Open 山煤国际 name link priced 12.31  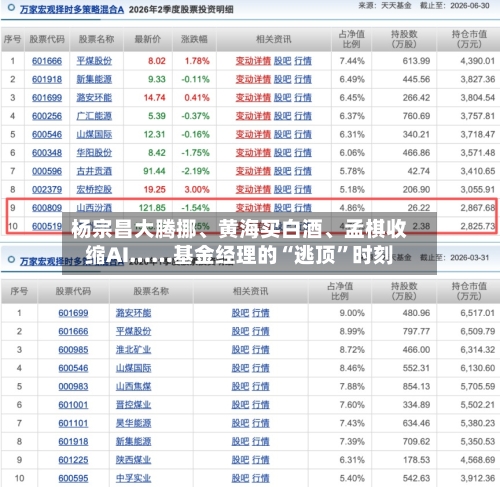[x=94, y=134]
